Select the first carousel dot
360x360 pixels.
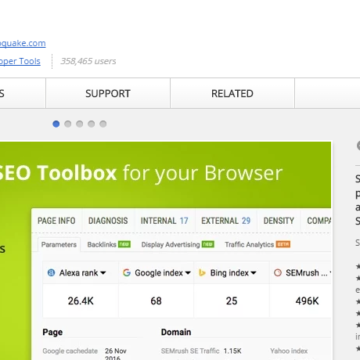pyautogui.click(x=56, y=124)
